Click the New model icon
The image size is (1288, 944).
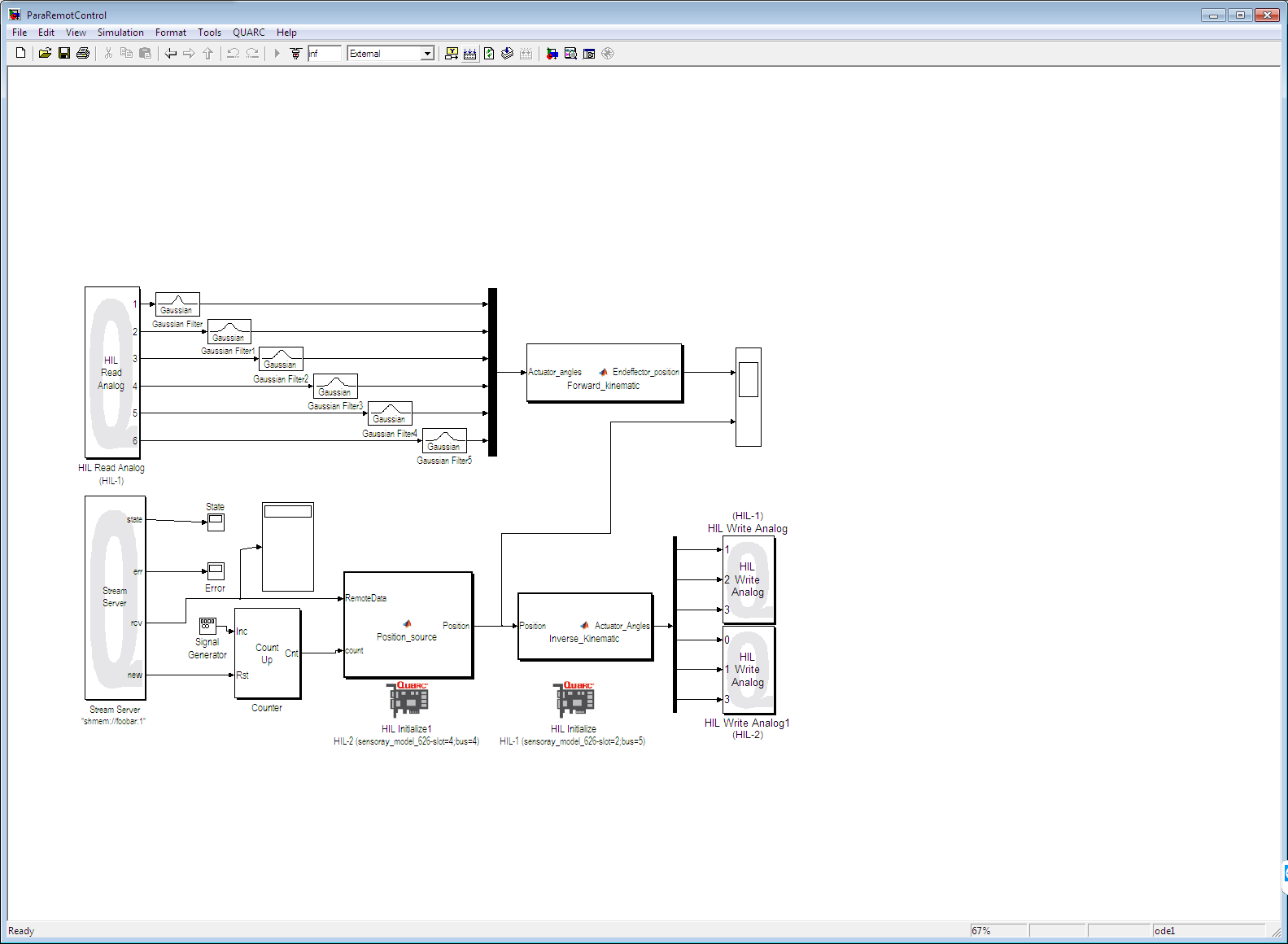21,54
